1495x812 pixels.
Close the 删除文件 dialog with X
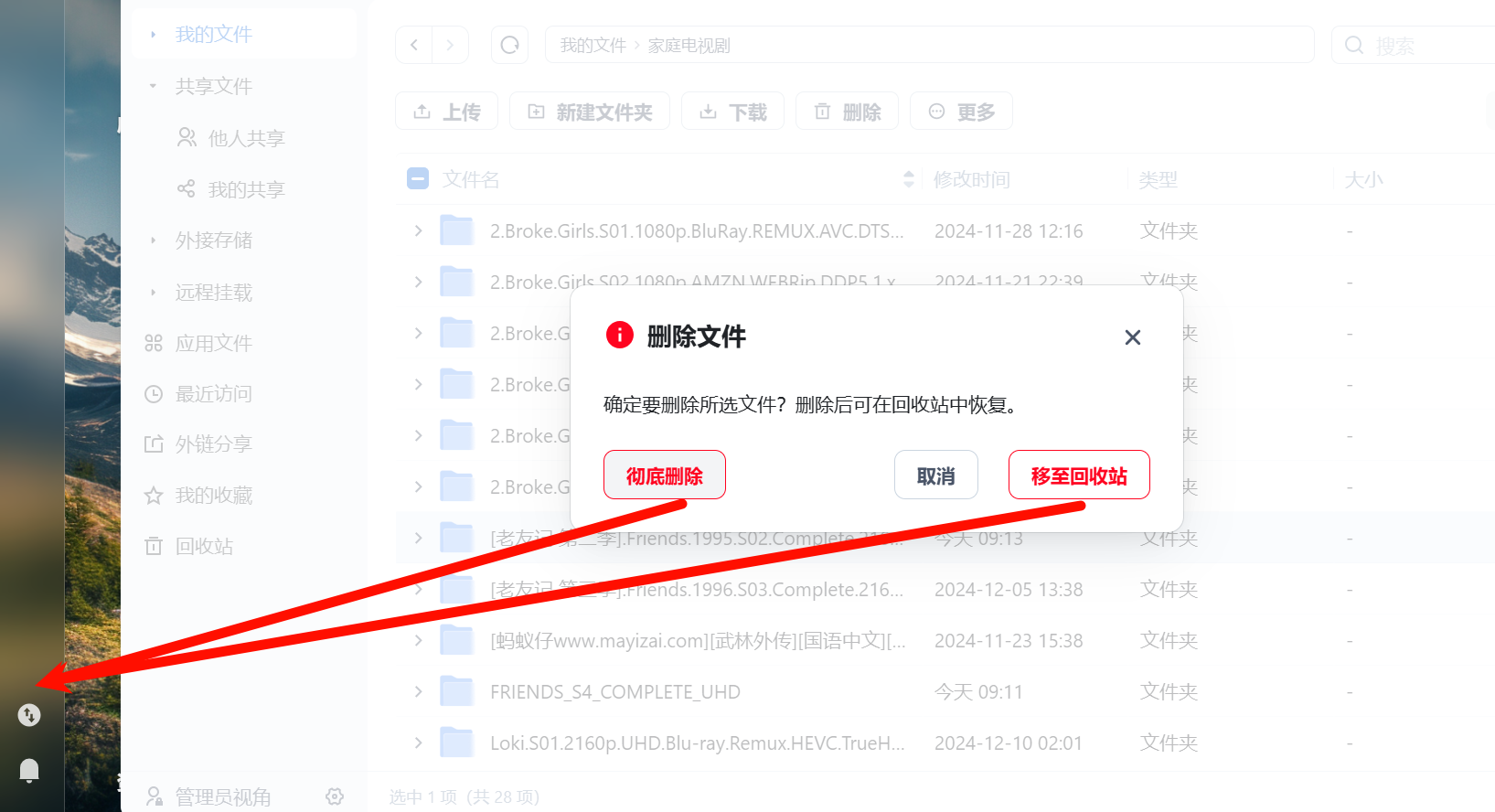[x=1133, y=337]
